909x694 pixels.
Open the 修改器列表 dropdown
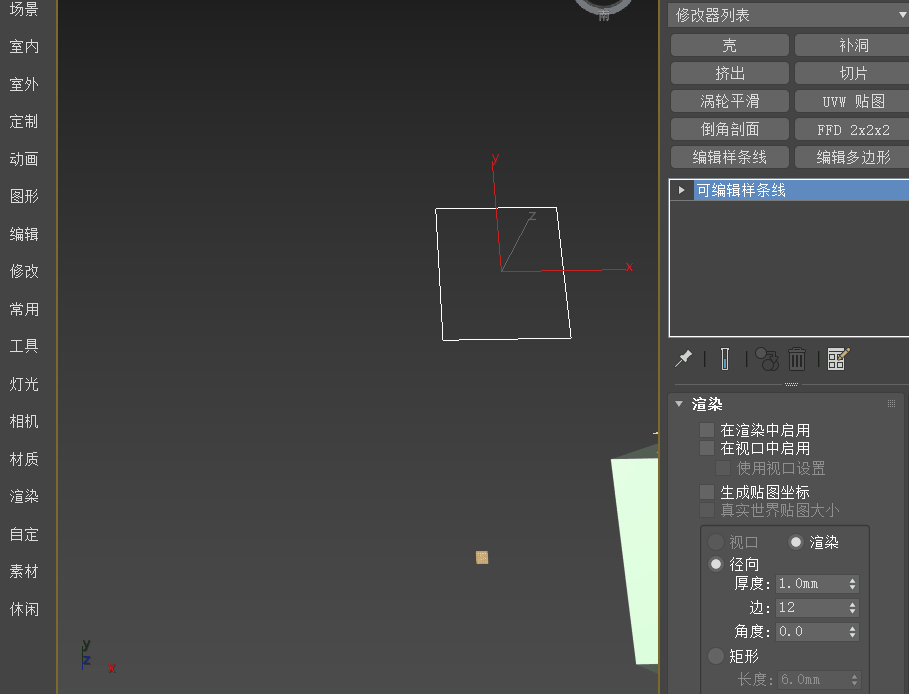point(788,15)
